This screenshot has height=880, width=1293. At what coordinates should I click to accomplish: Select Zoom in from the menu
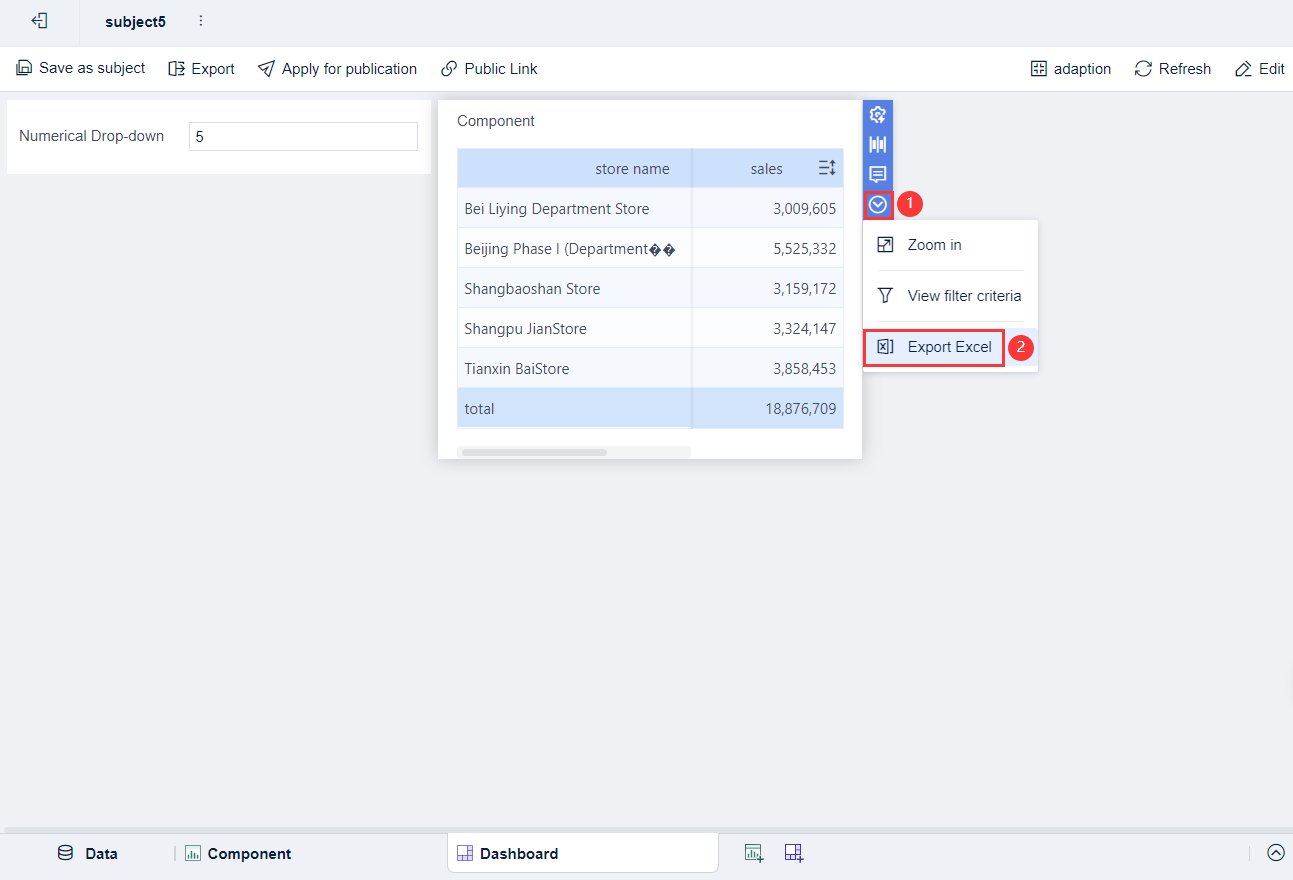click(934, 244)
